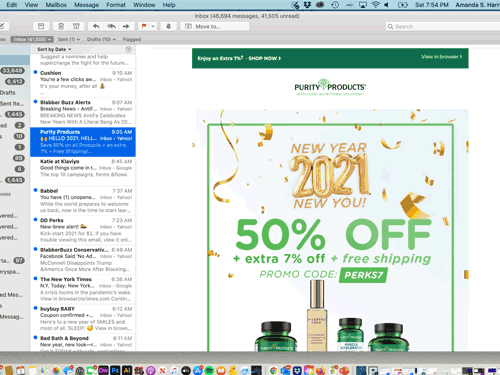Open the Message menu
This screenshot has width=500, height=375.
coord(86,5)
